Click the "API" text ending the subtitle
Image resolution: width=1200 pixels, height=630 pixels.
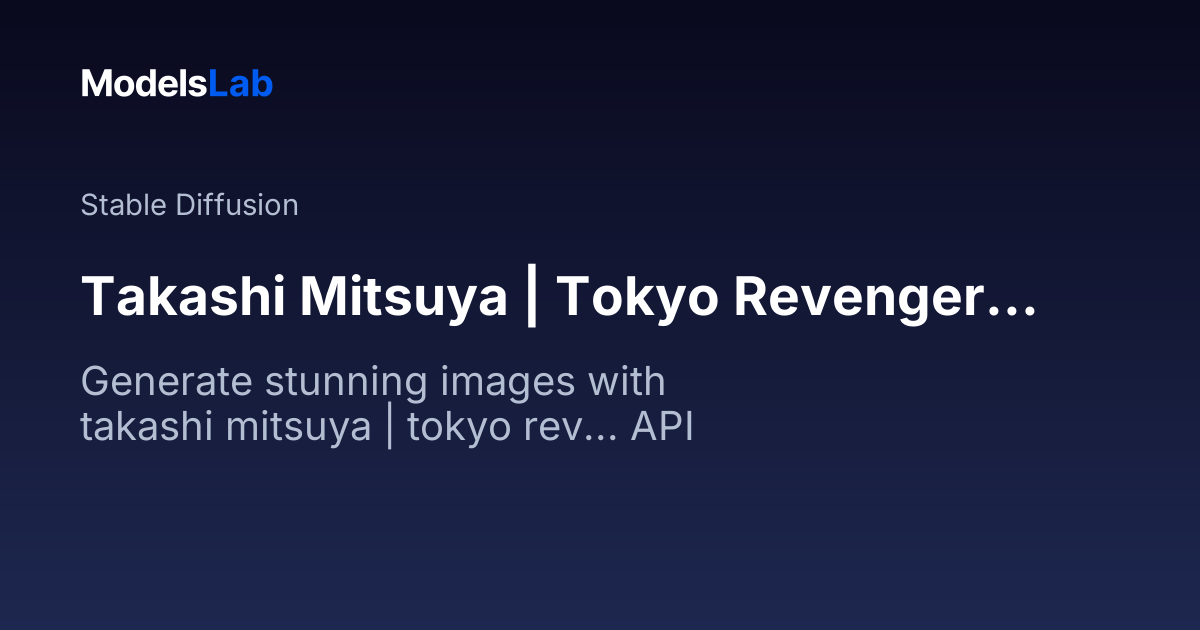pyautogui.click(x=662, y=428)
